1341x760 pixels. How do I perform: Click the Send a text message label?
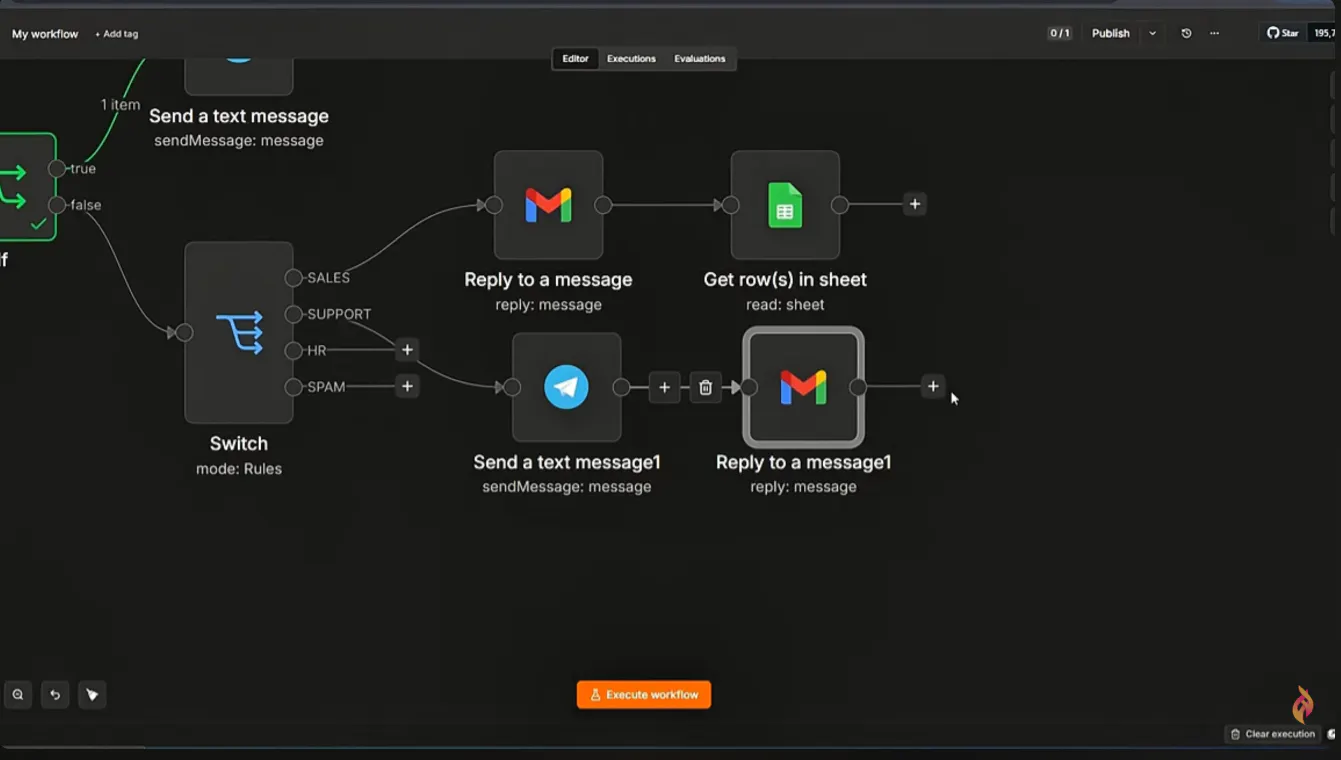pyautogui.click(x=239, y=116)
